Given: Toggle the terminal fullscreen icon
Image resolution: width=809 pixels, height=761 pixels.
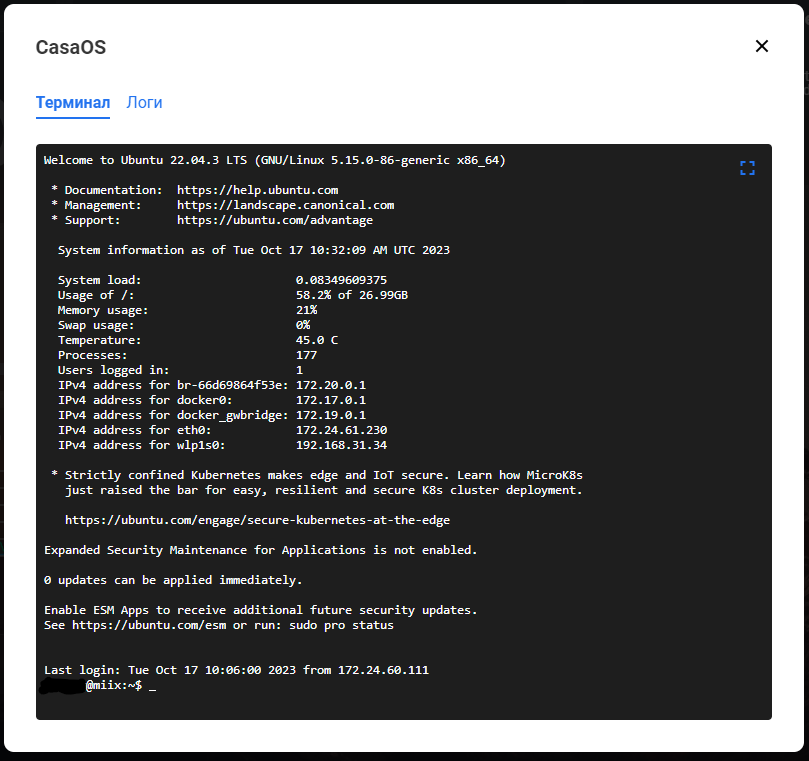Looking at the screenshot, I should tap(747, 169).
